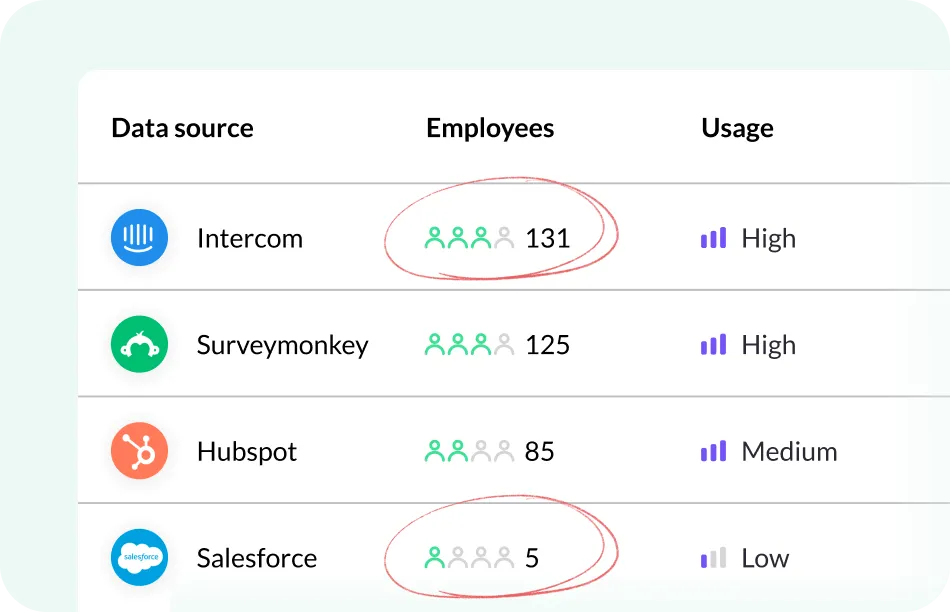Sort by the Data source column header
Screen dimensions: 950x612
pos(182,128)
